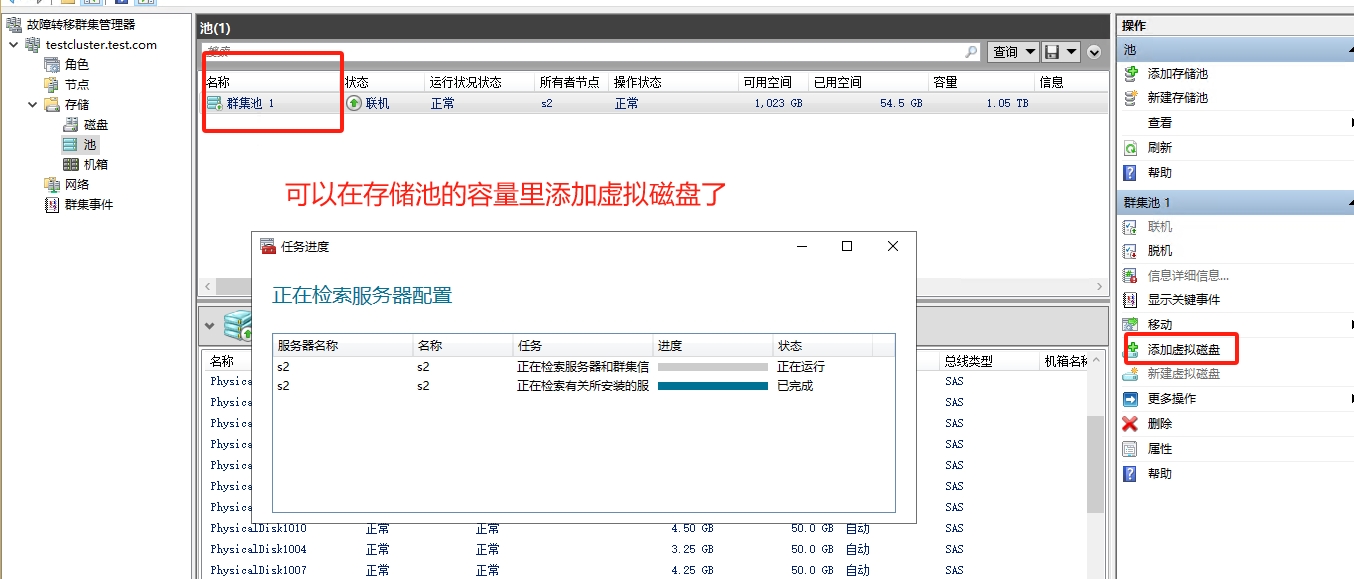
Task: Click the green 联机 status icon
Action: 354,103
